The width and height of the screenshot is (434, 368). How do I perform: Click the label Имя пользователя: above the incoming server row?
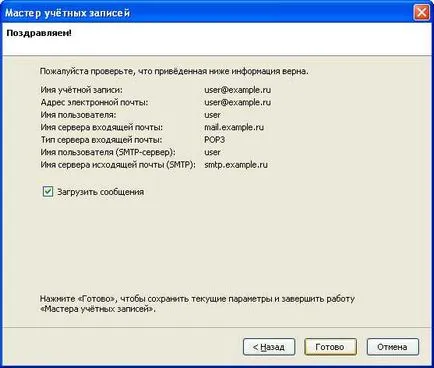(78, 115)
